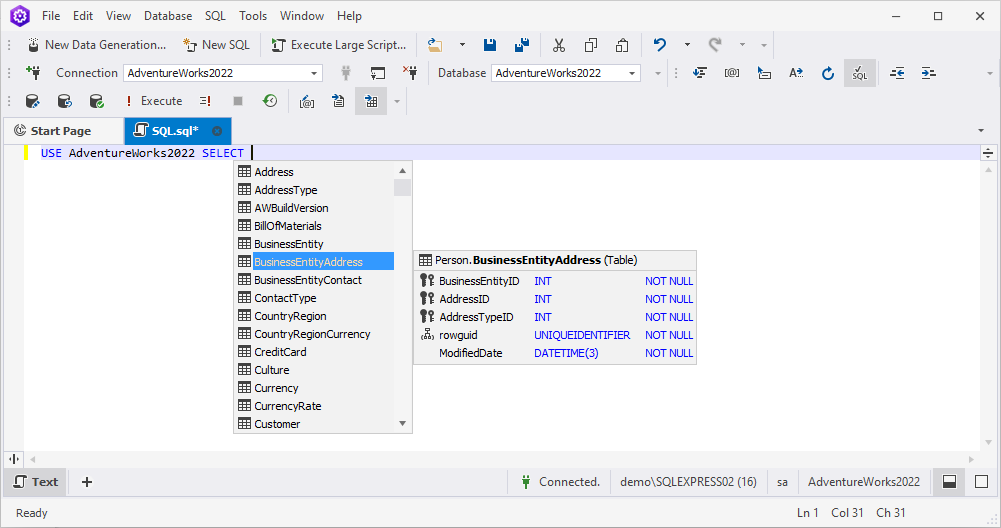This screenshot has width=1001, height=528.
Task: Click the Copy icon
Action: (591, 45)
